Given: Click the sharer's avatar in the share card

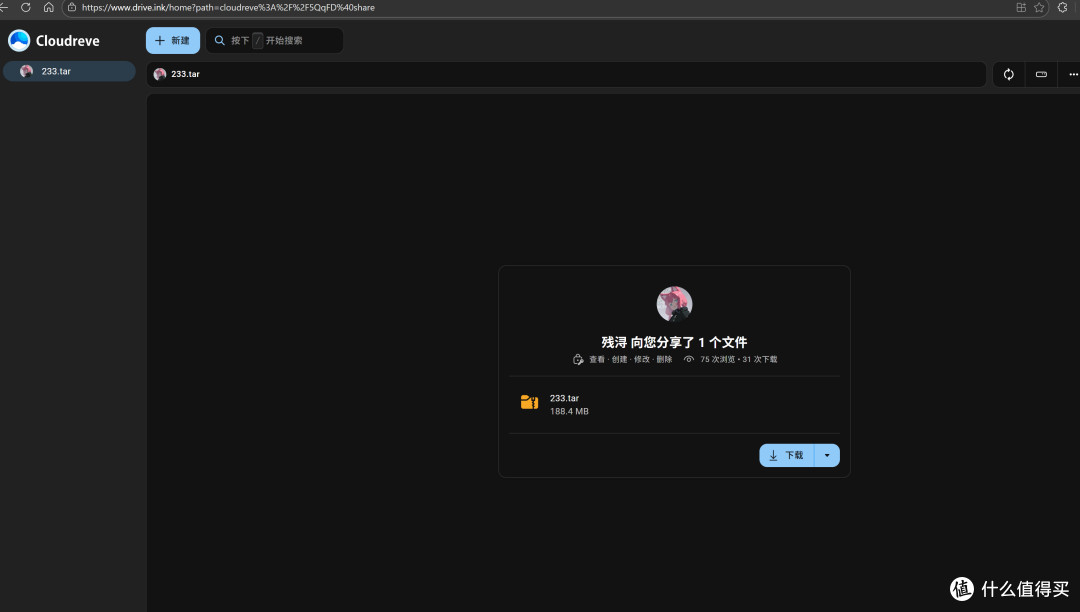Looking at the screenshot, I should click(674, 304).
